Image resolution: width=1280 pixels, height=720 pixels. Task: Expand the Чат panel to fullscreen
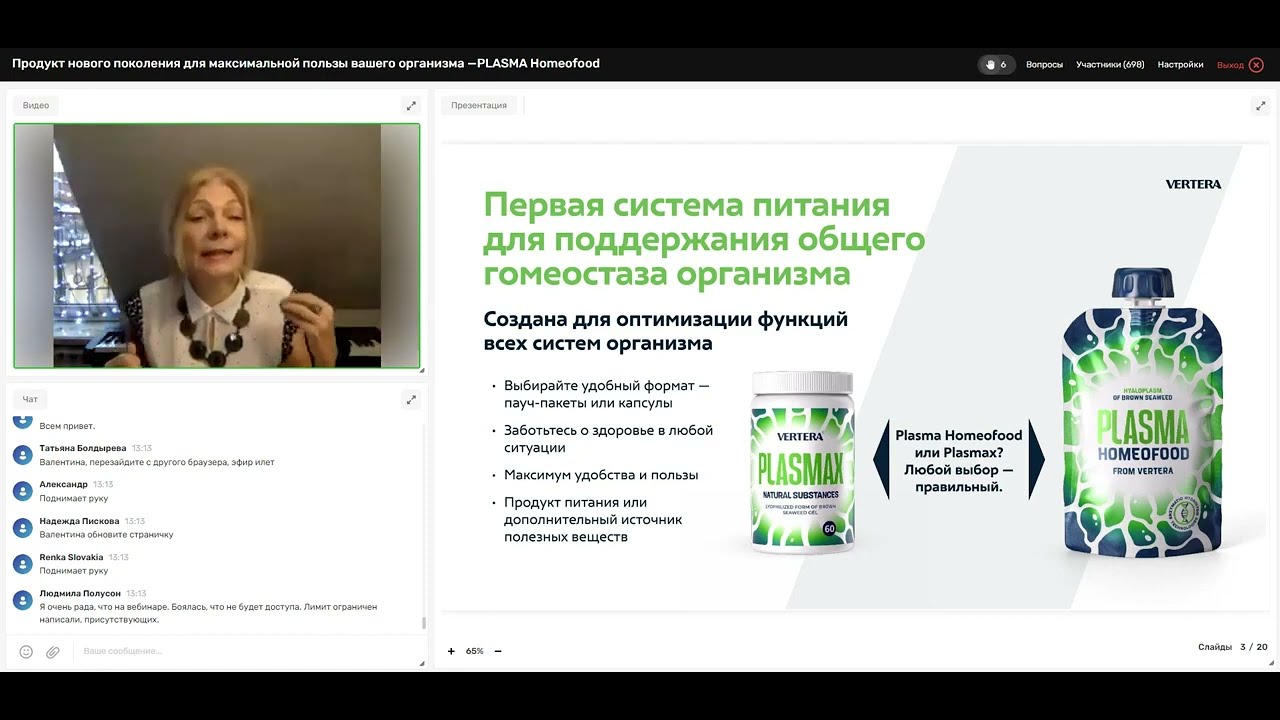tap(410, 399)
